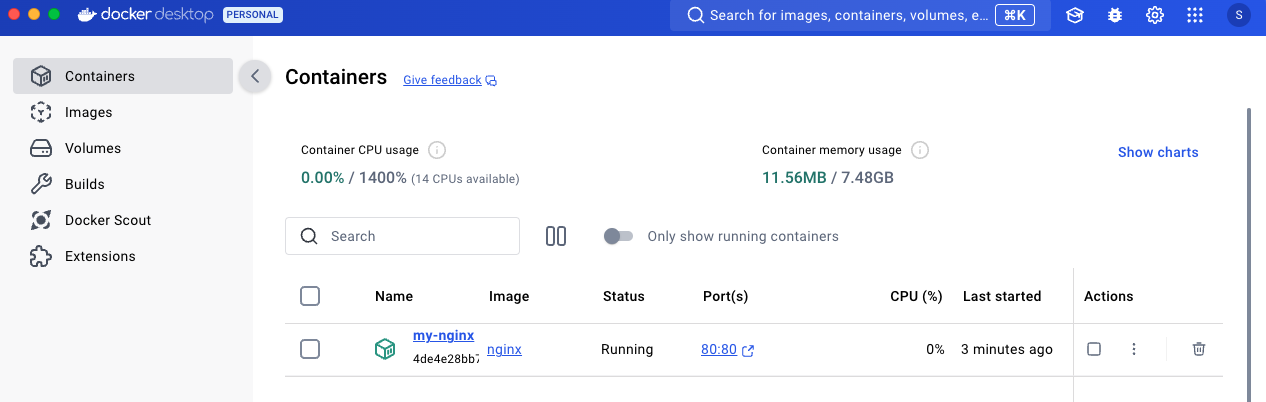Sort by the Name column header

point(394,297)
